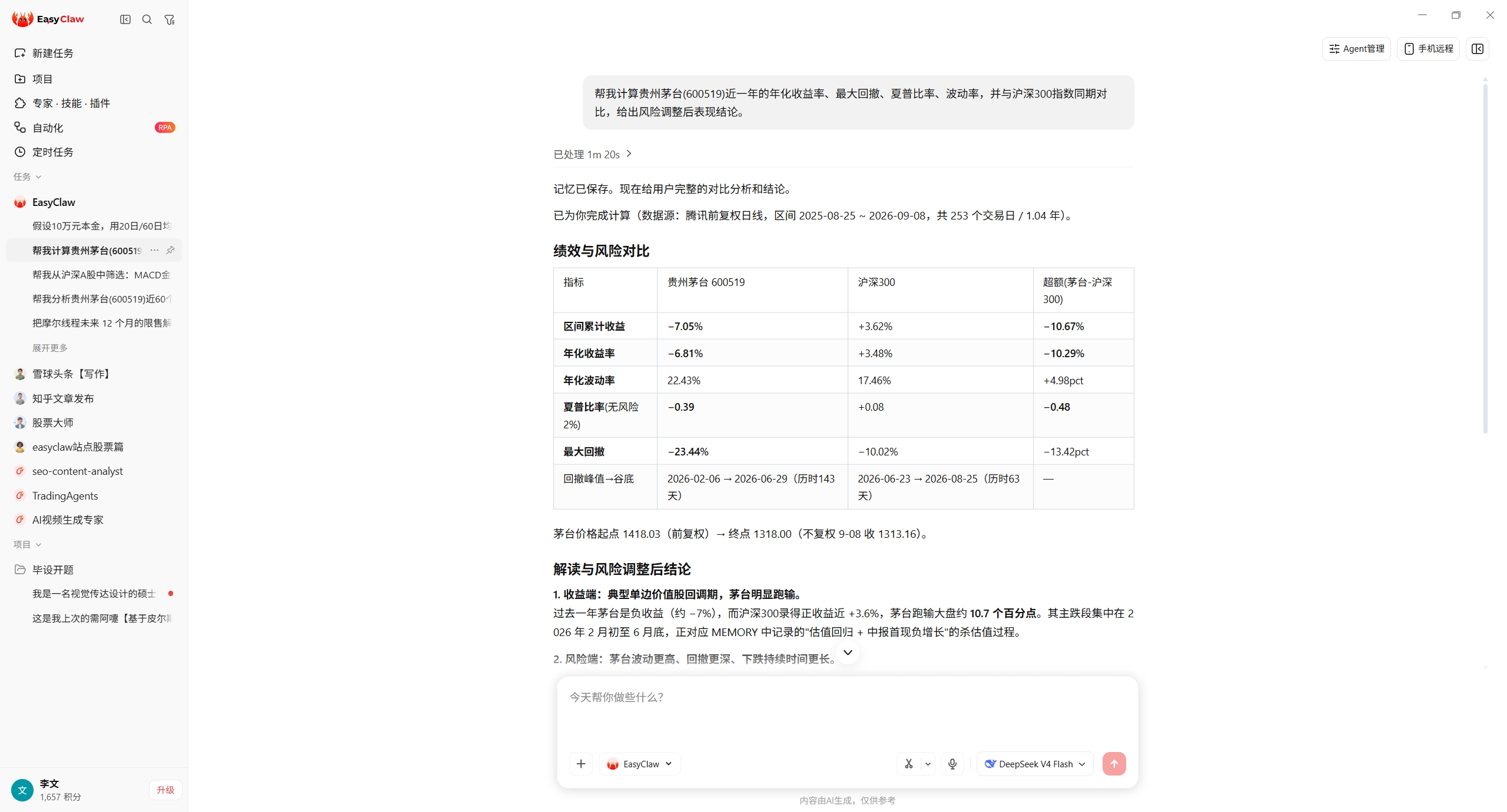
Task: Open the task filter icon
Action: [x=170, y=19]
